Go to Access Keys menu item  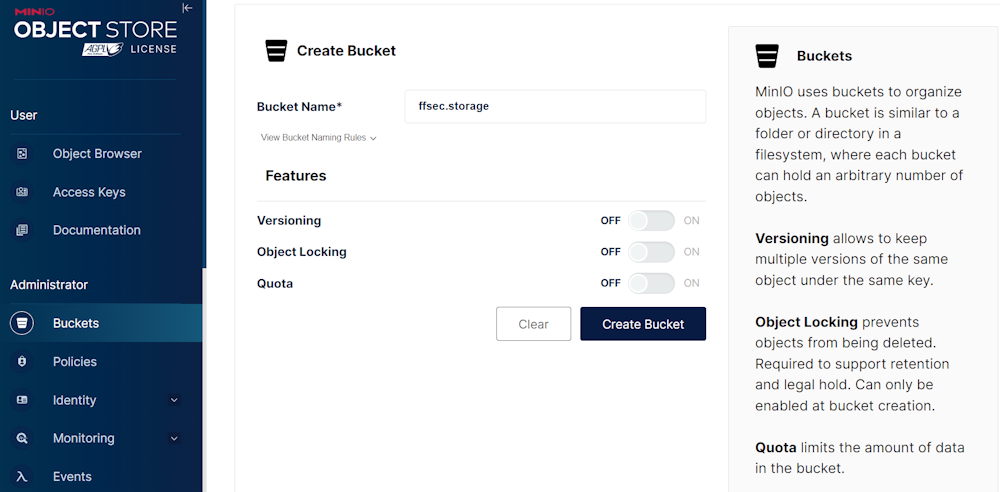89,192
